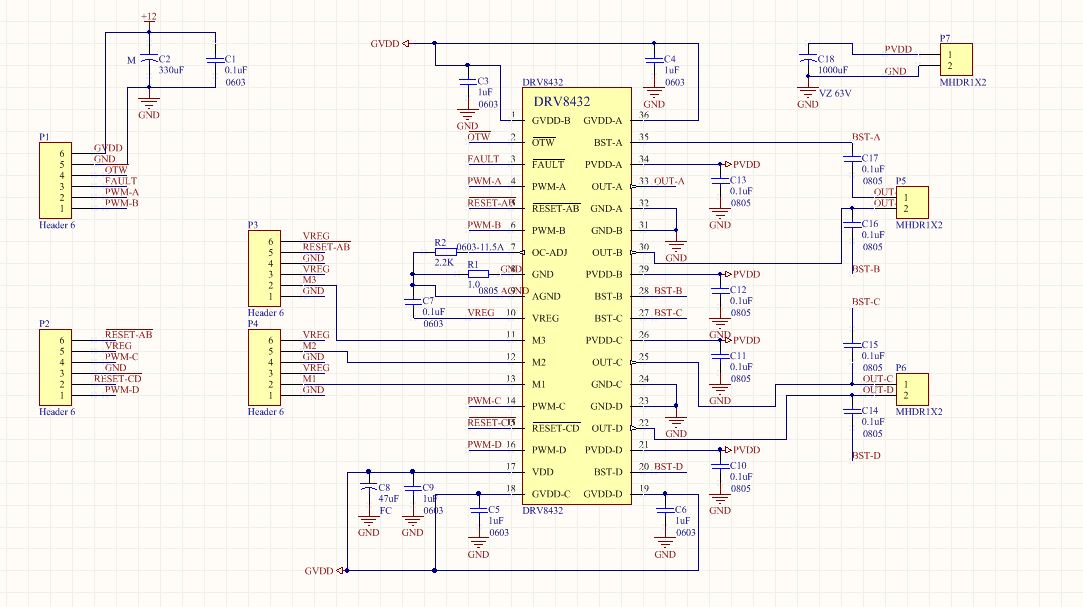The image size is (1083, 607).
Task: Click the C11 capacitor designator
Action: click(738, 356)
